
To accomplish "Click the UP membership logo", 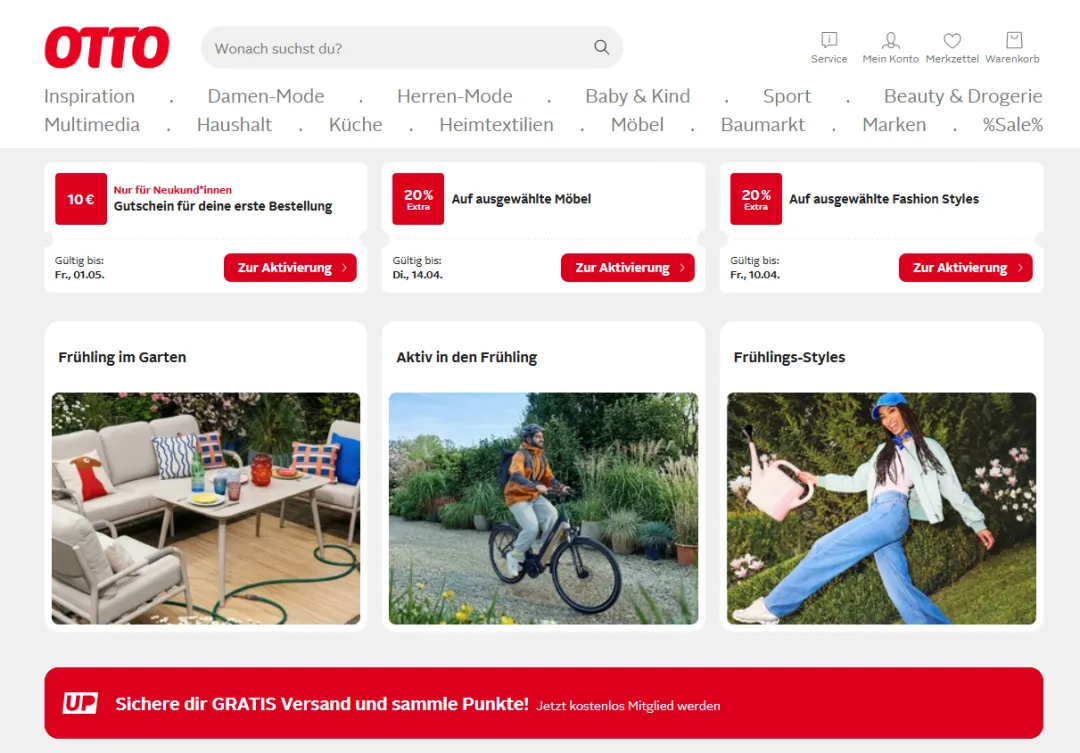I will [x=80, y=703].
